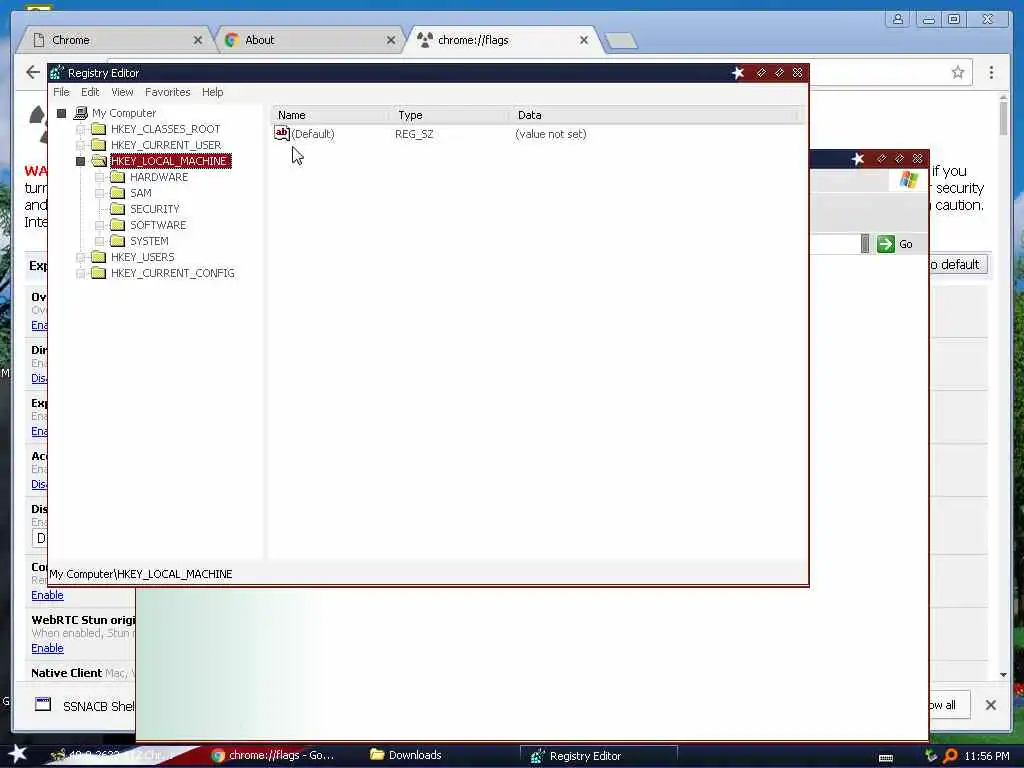Screen dimensions: 1024x768
Task: Click the Registry Editor title bar icon
Action: coord(57,73)
